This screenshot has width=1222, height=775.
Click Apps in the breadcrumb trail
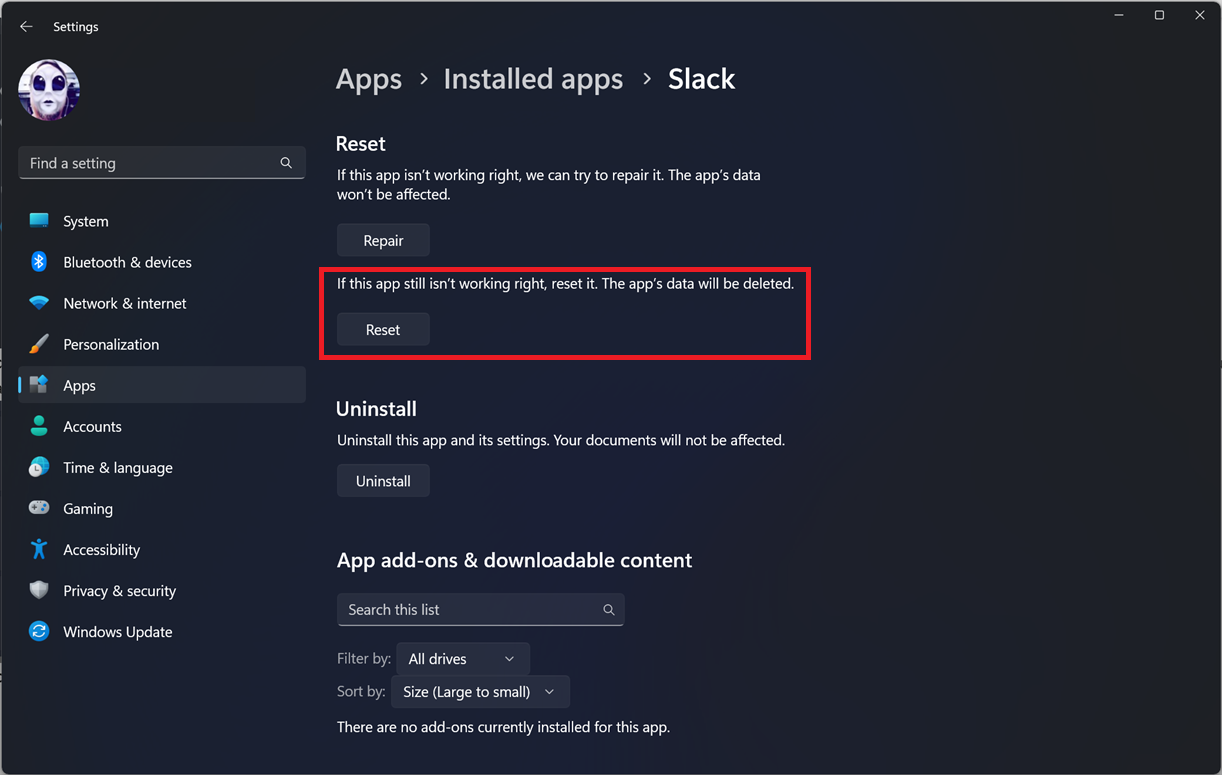[x=368, y=79]
